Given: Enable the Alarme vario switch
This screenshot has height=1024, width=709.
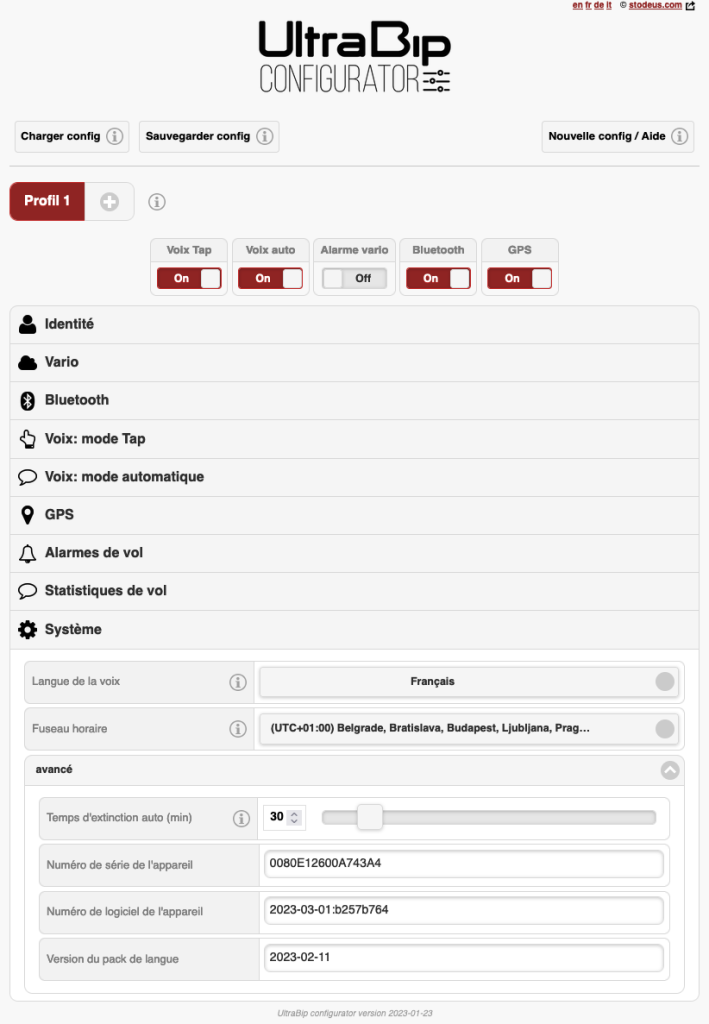Looking at the screenshot, I should 353,279.
